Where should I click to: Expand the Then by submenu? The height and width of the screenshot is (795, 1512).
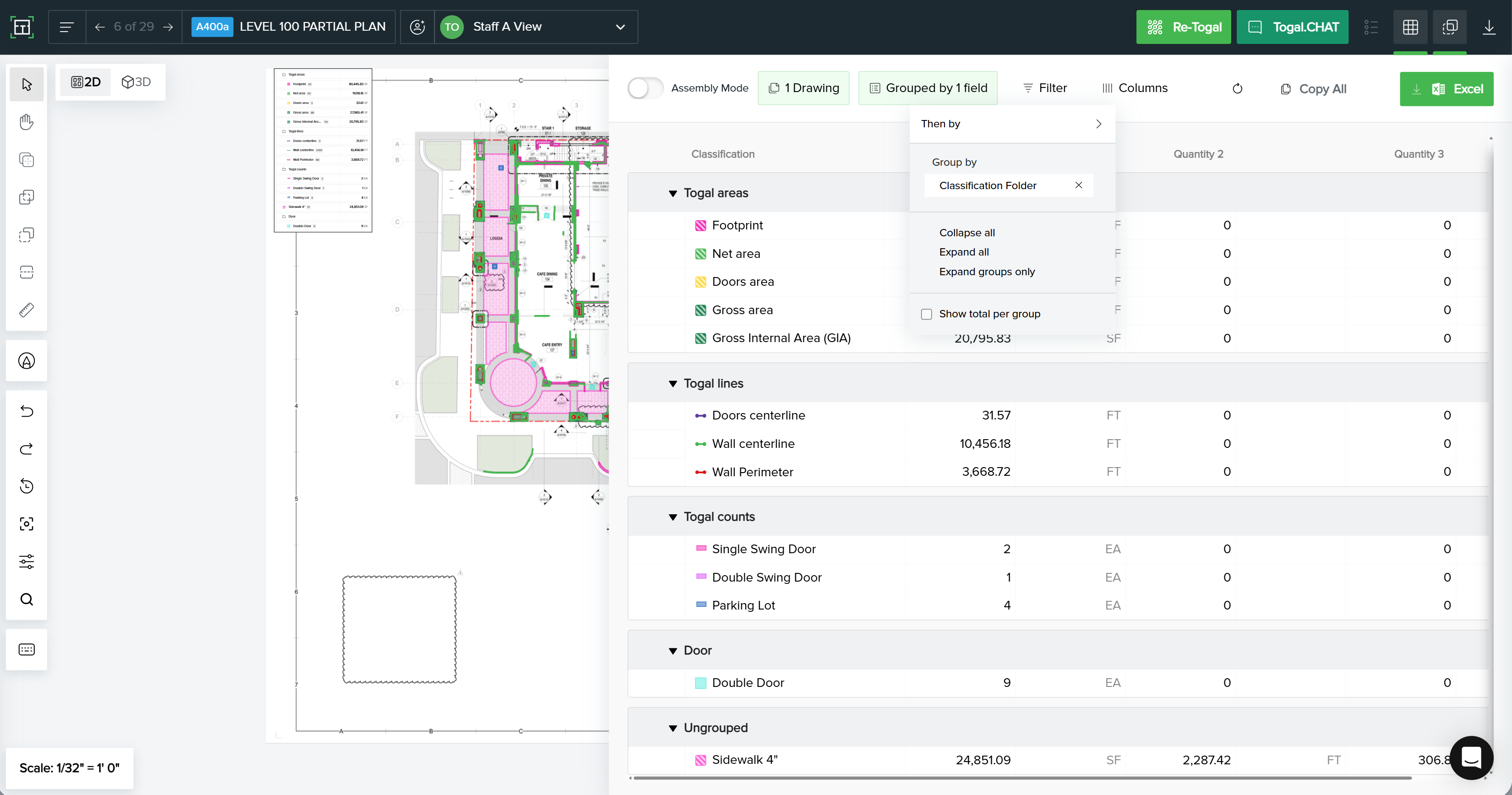[x=1012, y=124]
